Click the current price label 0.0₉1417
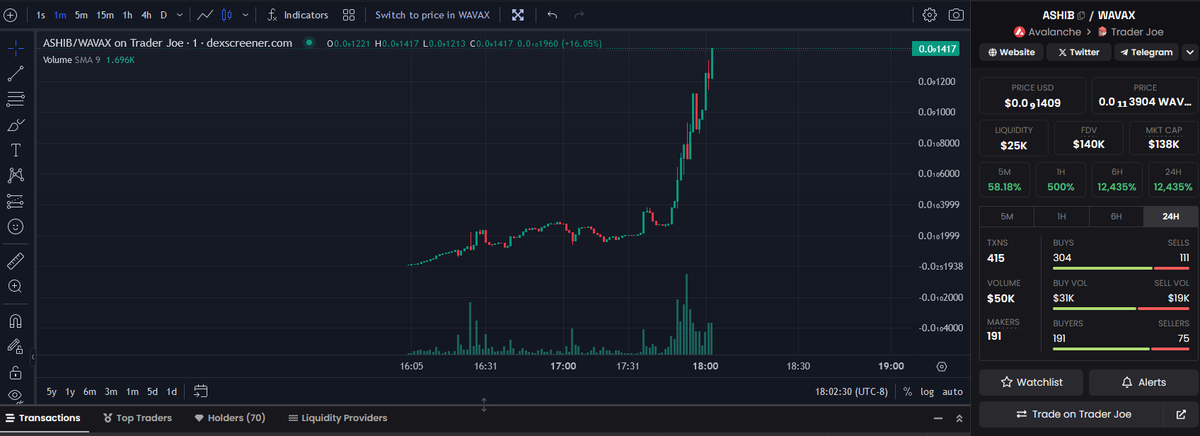Viewport: 1200px width, 436px height. click(936, 48)
